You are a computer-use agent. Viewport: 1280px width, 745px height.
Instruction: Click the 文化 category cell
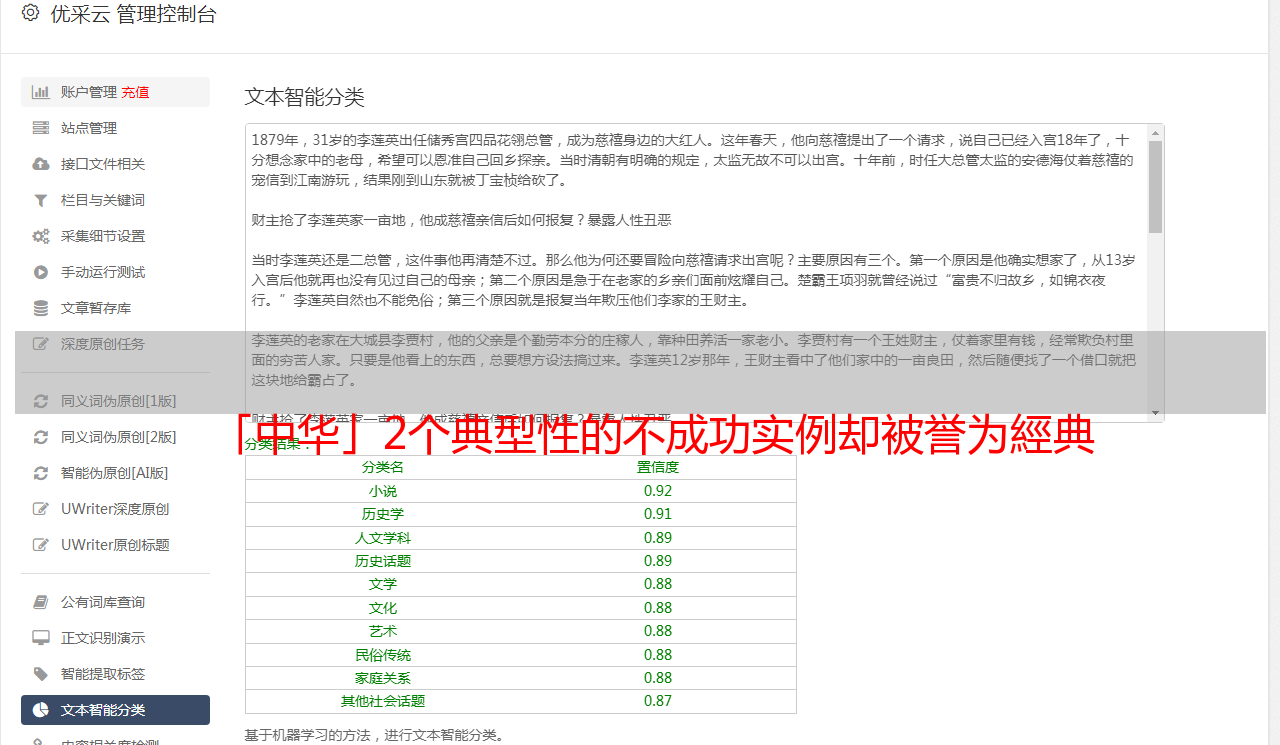[x=383, y=608]
